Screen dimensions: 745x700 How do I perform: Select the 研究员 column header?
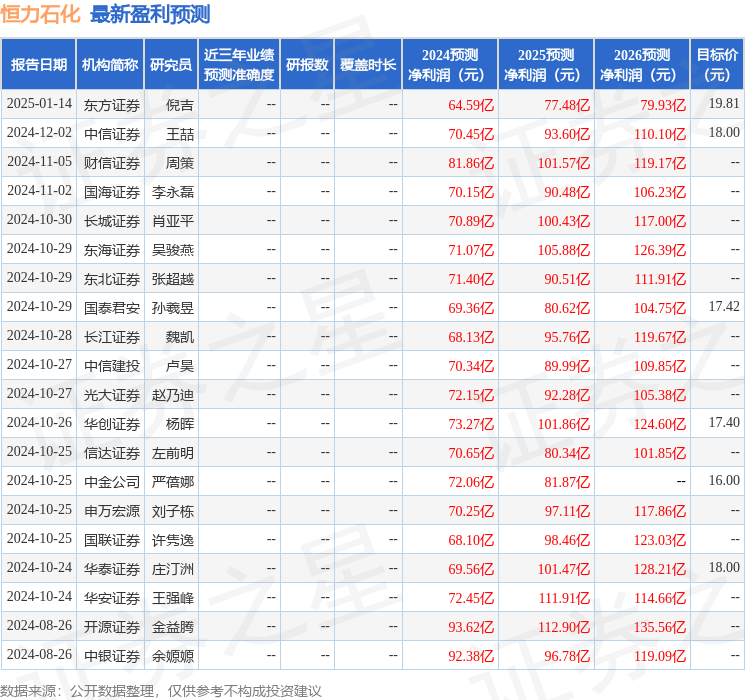[x=170, y=65]
